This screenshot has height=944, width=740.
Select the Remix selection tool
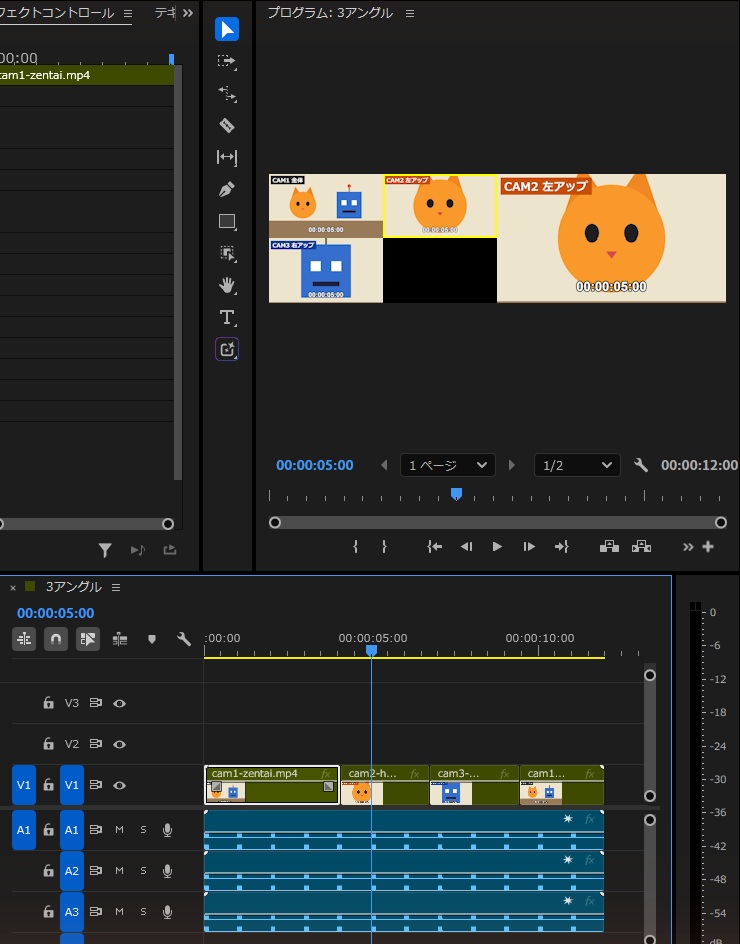pos(227,253)
